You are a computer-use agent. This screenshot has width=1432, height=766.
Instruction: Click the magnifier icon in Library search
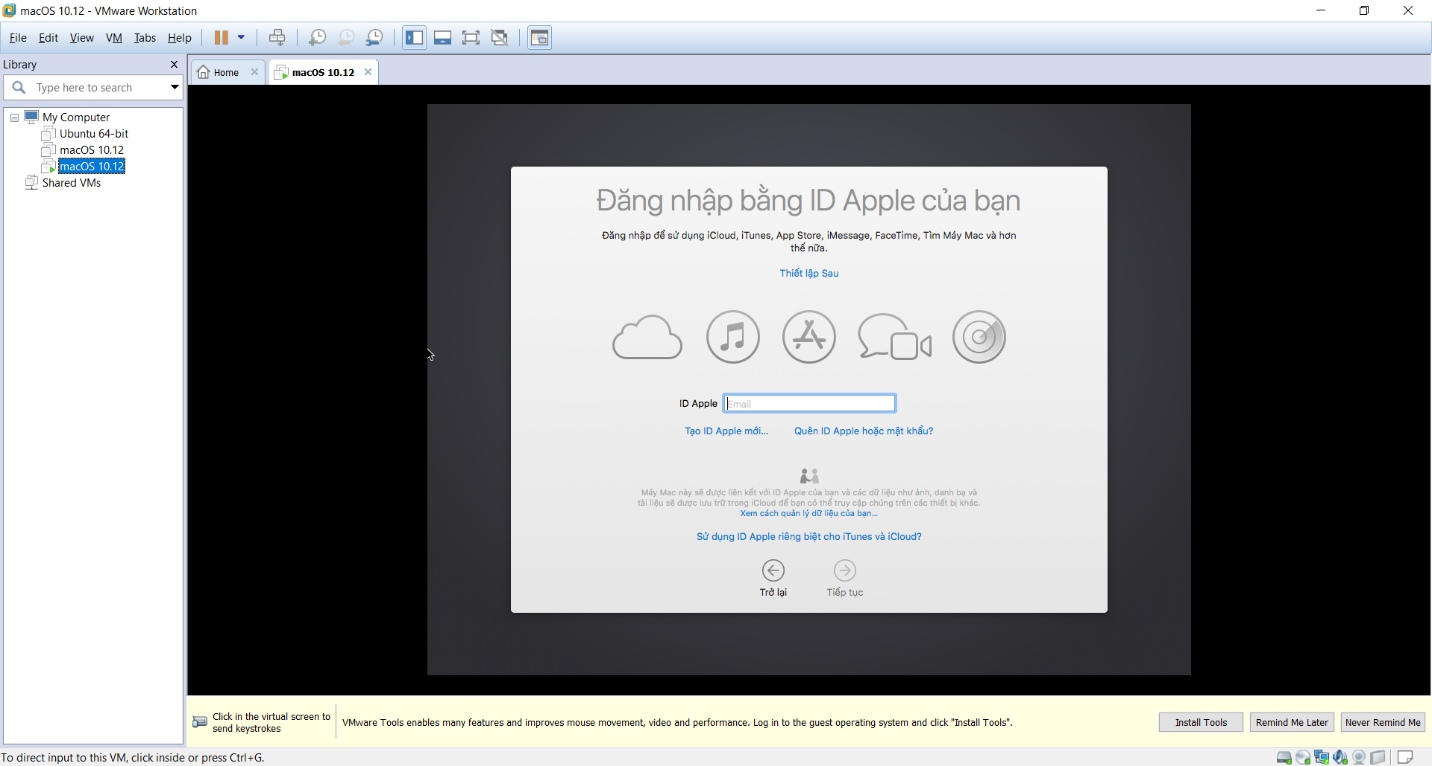pos(18,88)
